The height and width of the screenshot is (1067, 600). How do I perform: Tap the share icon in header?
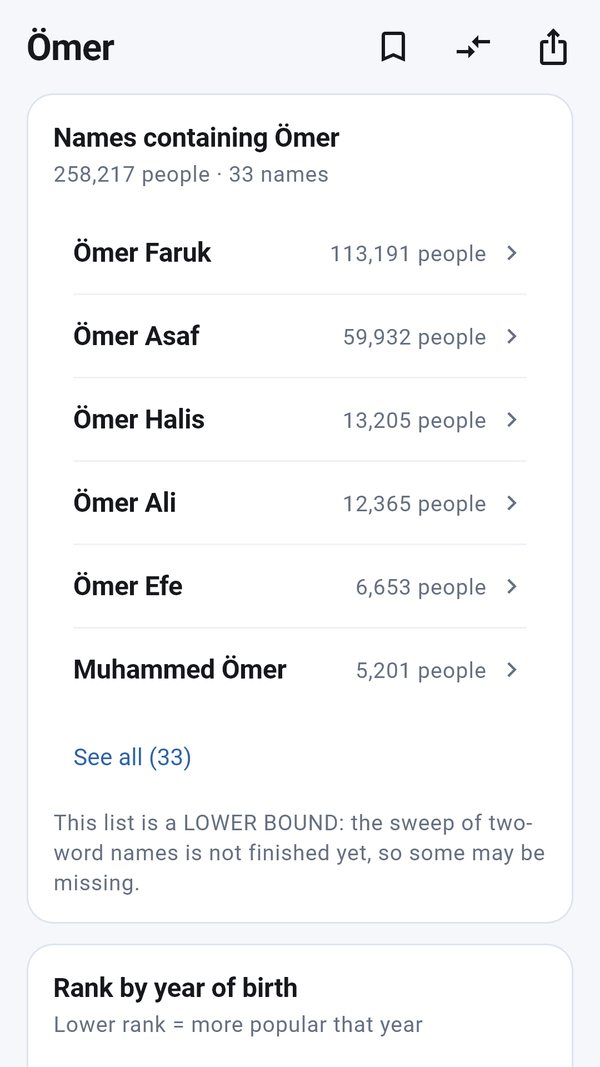[x=553, y=47]
